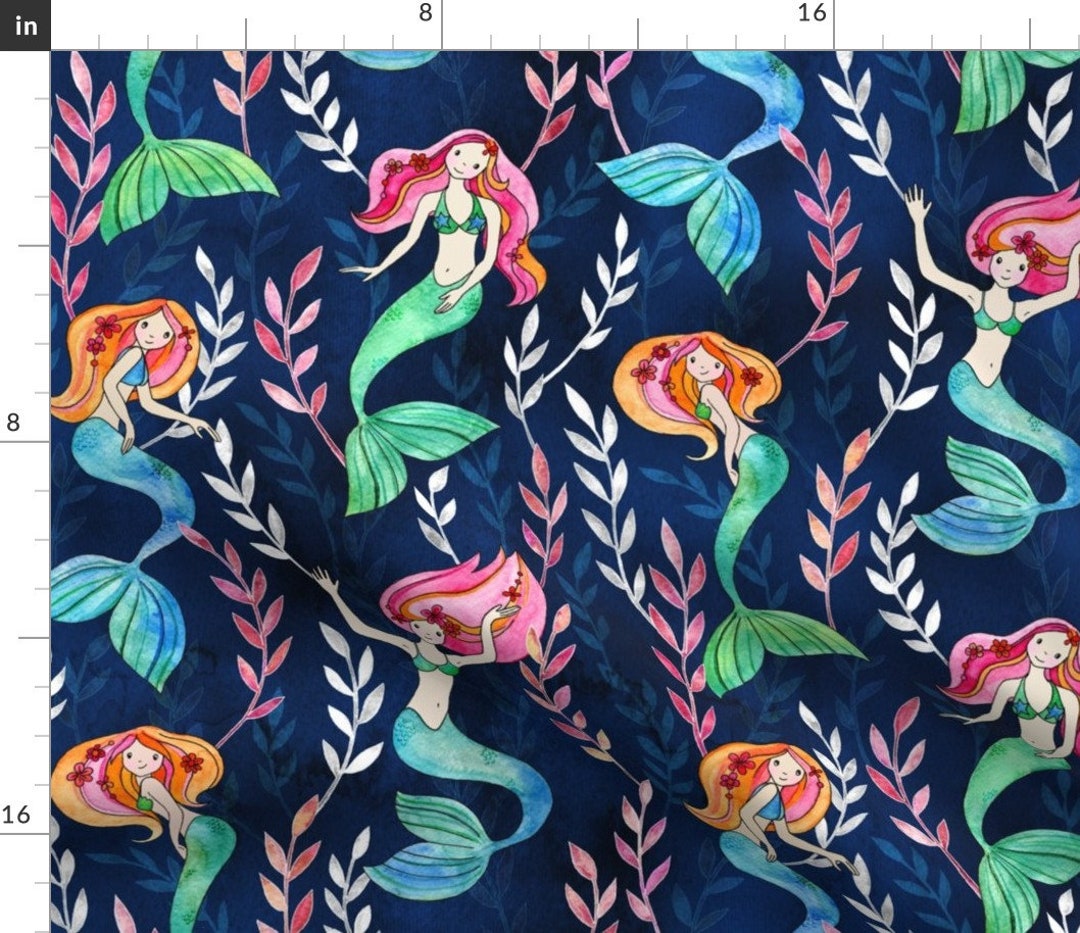
Task: Toggle the number 8 on the top ruler
Action: tap(424, 14)
